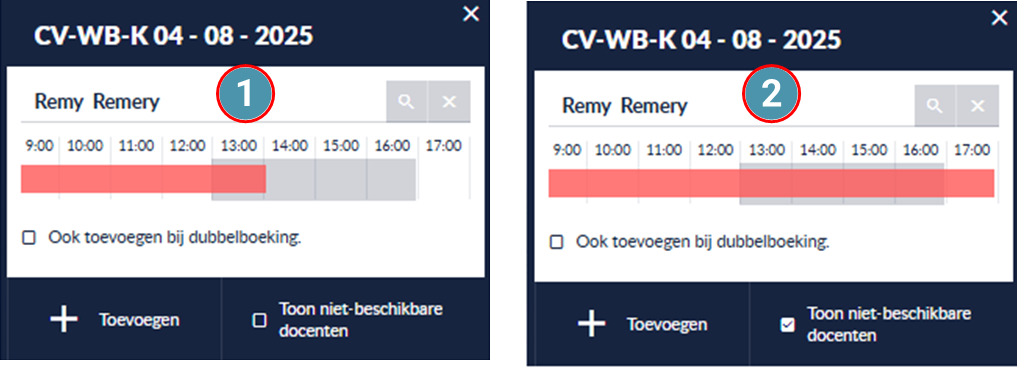Click the Remy Remery name field right panel
The height and width of the screenshot is (367, 1017).
tap(731, 106)
